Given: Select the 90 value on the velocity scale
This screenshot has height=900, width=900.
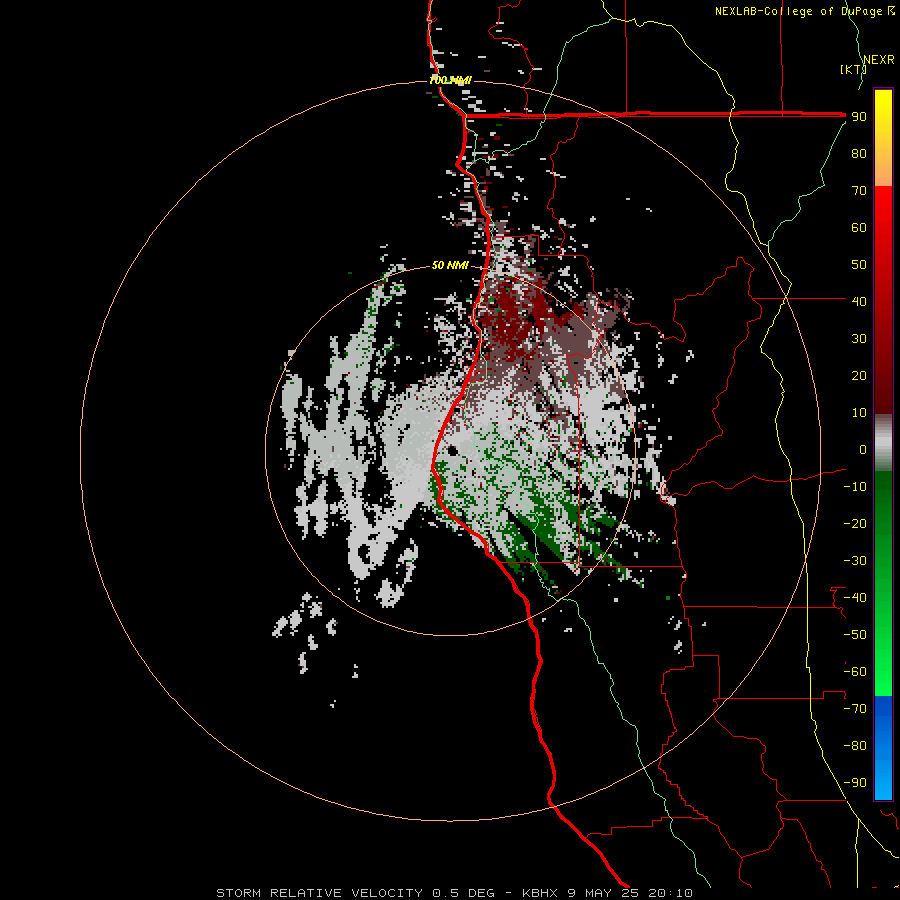Looking at the screenshot, I should click(859, 117).
